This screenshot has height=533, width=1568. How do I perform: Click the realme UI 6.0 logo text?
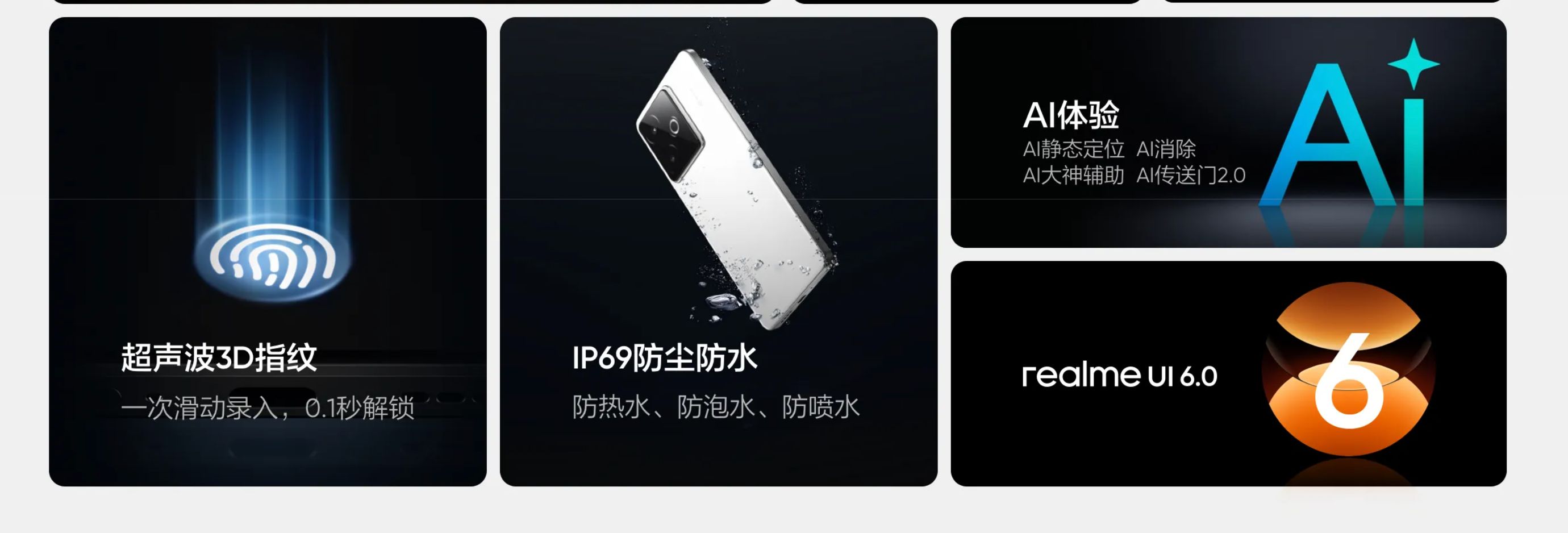coord(1119,374)
